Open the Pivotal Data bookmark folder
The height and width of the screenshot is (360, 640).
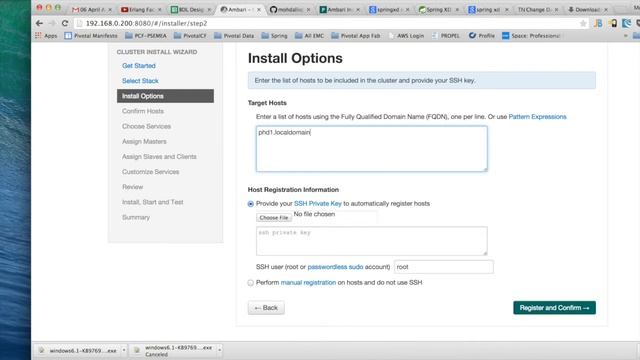[x=234, y=36]
